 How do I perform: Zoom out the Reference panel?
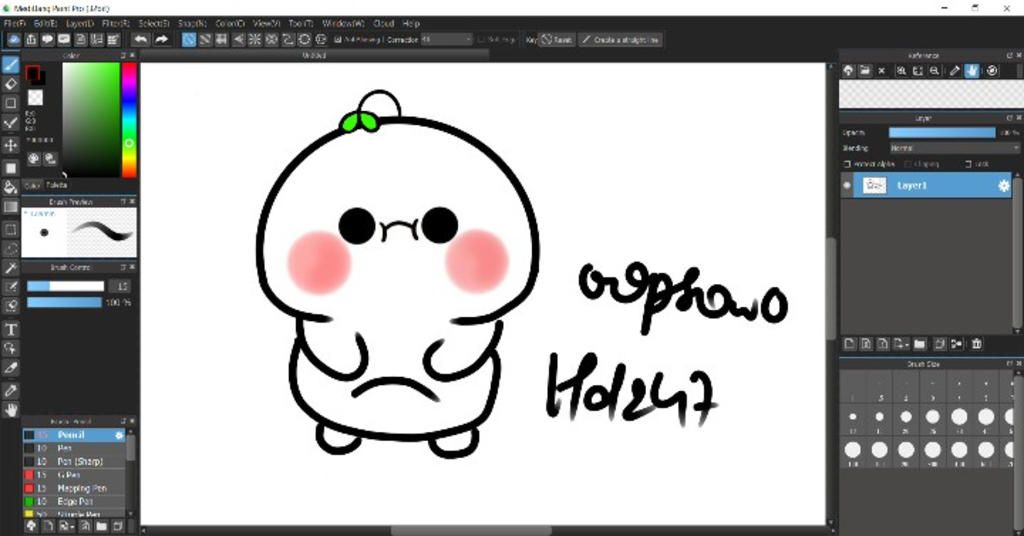click(935, 71)
